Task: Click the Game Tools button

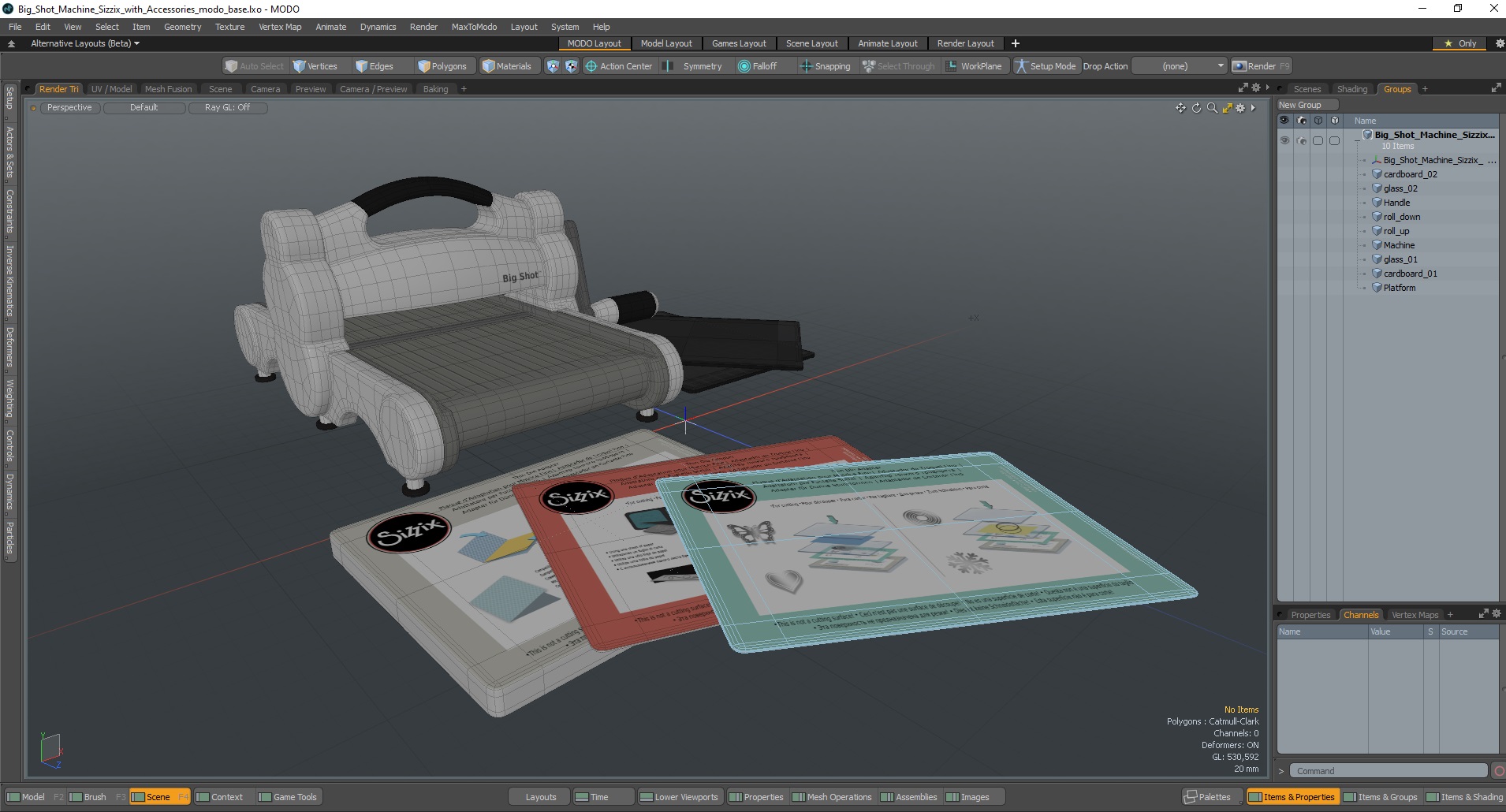Action: [288, 797]
